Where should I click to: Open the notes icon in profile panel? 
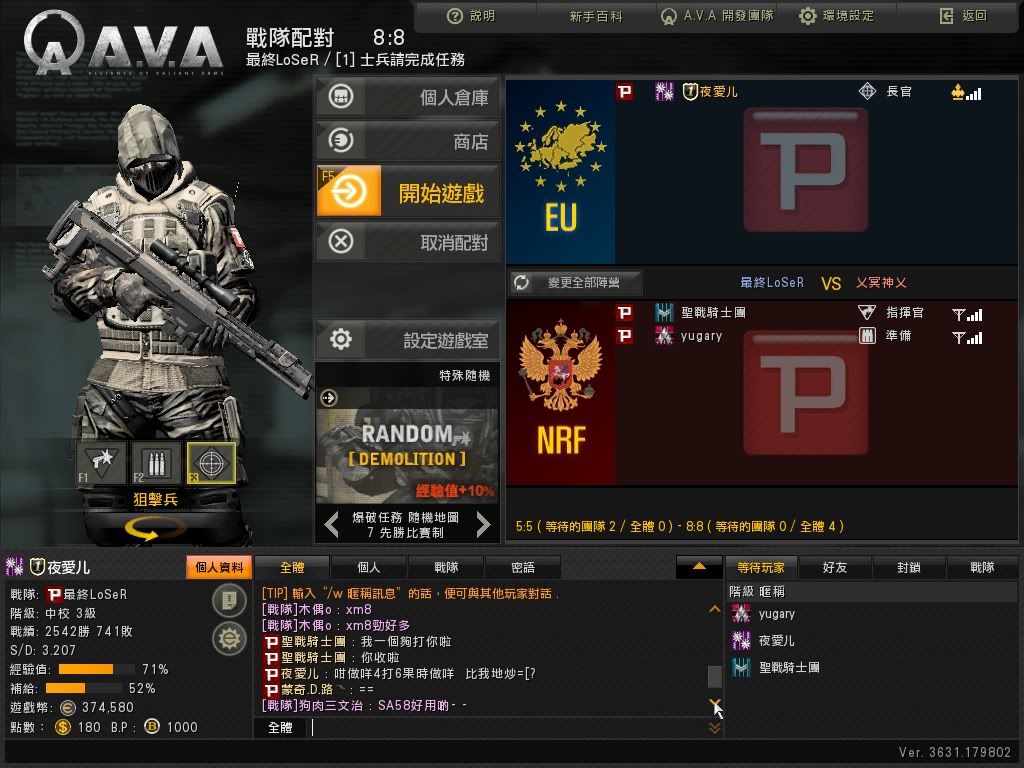(x=229, y=600)
